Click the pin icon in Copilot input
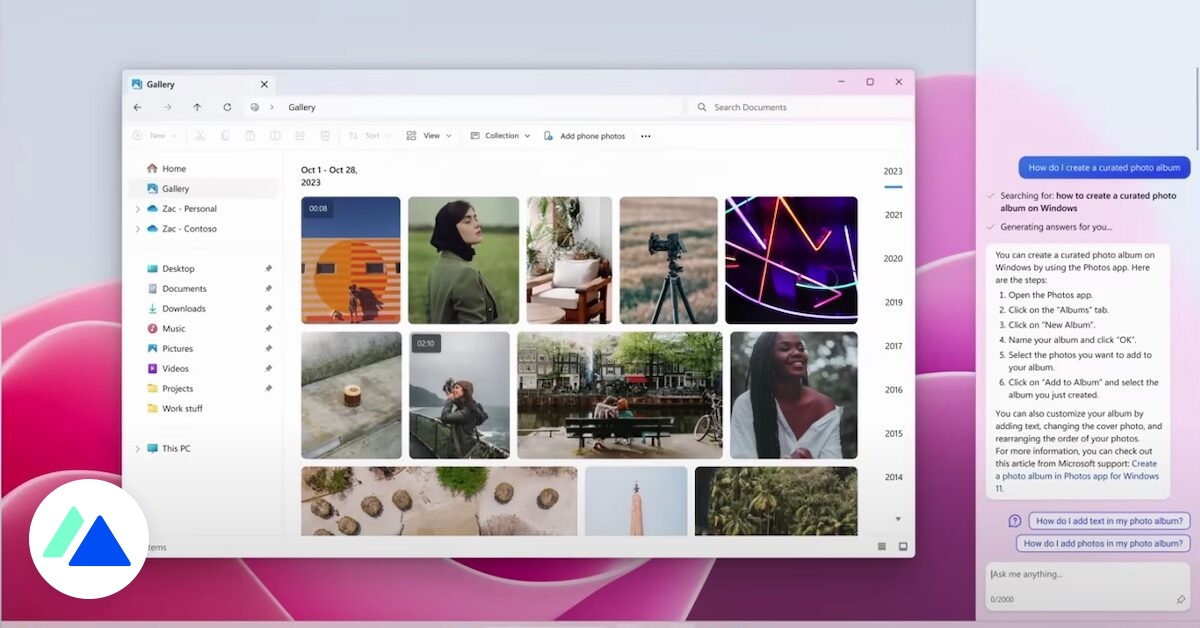This screenshot has width=1200, height=628. coord(1180,600)
